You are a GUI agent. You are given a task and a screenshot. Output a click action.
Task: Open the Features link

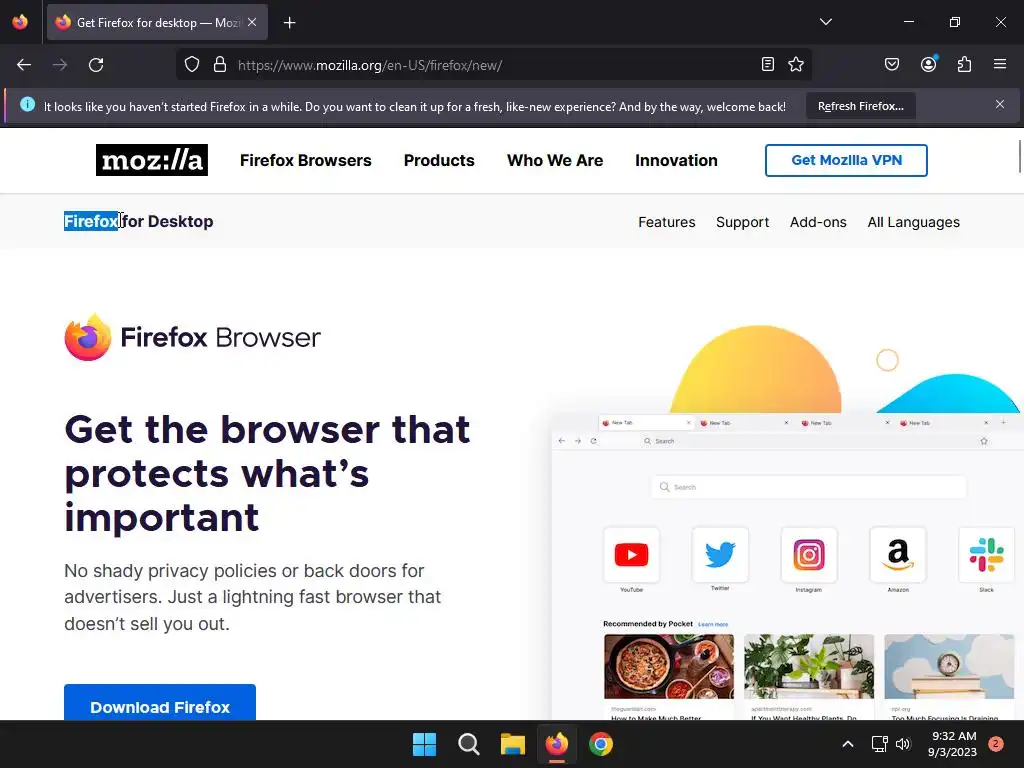click(667, 222)
